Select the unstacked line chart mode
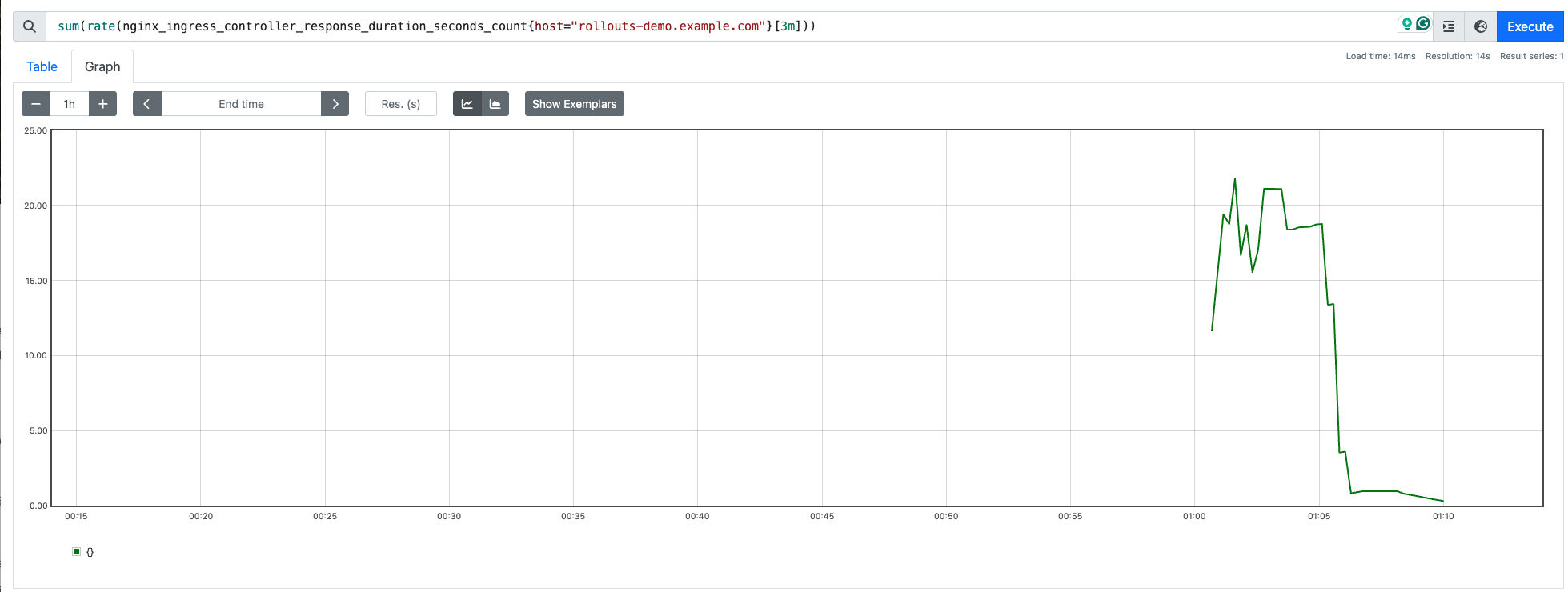 point(467,104)
